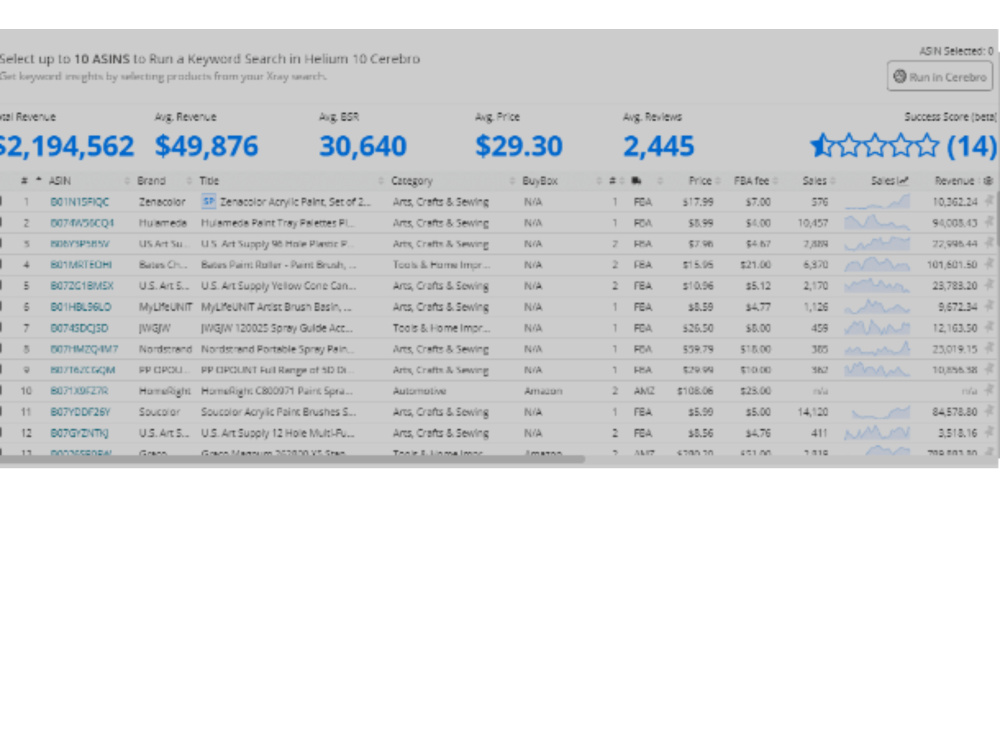Screen dimensions: 1000x750
Task: Pin the JWGJW row
Action: pos(989,328)
